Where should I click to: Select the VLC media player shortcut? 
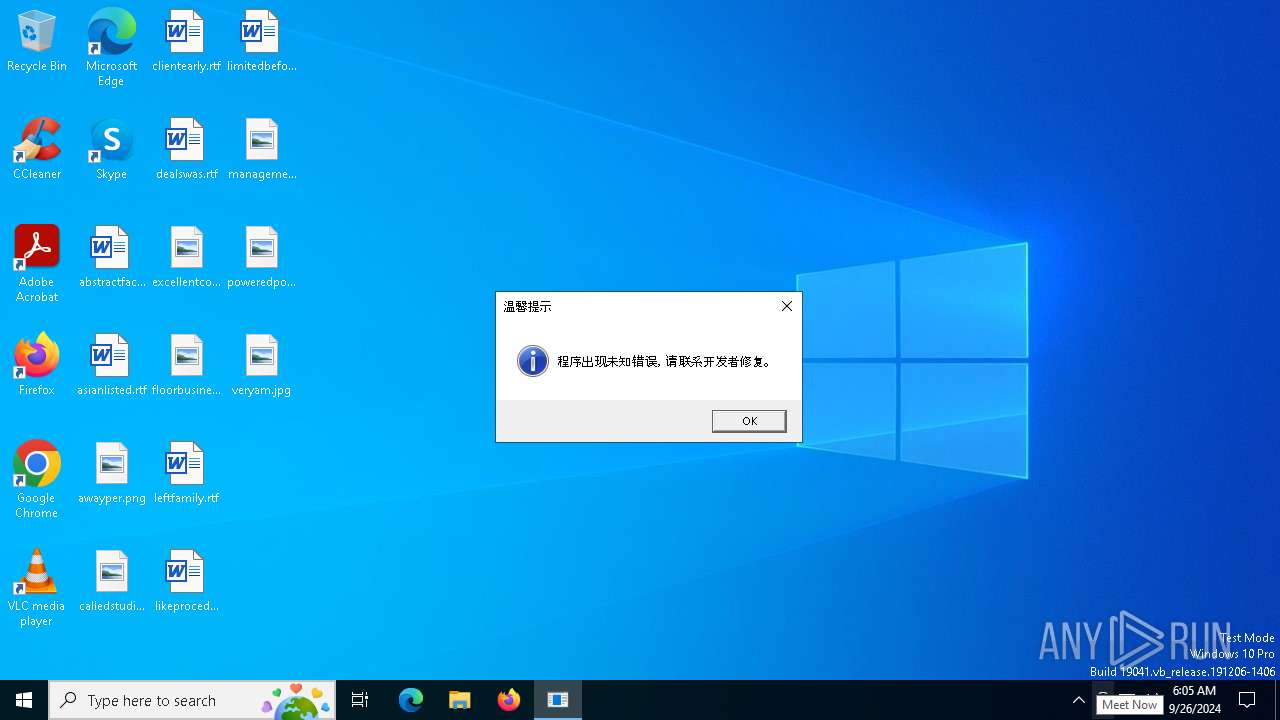(x=37, y=588)
